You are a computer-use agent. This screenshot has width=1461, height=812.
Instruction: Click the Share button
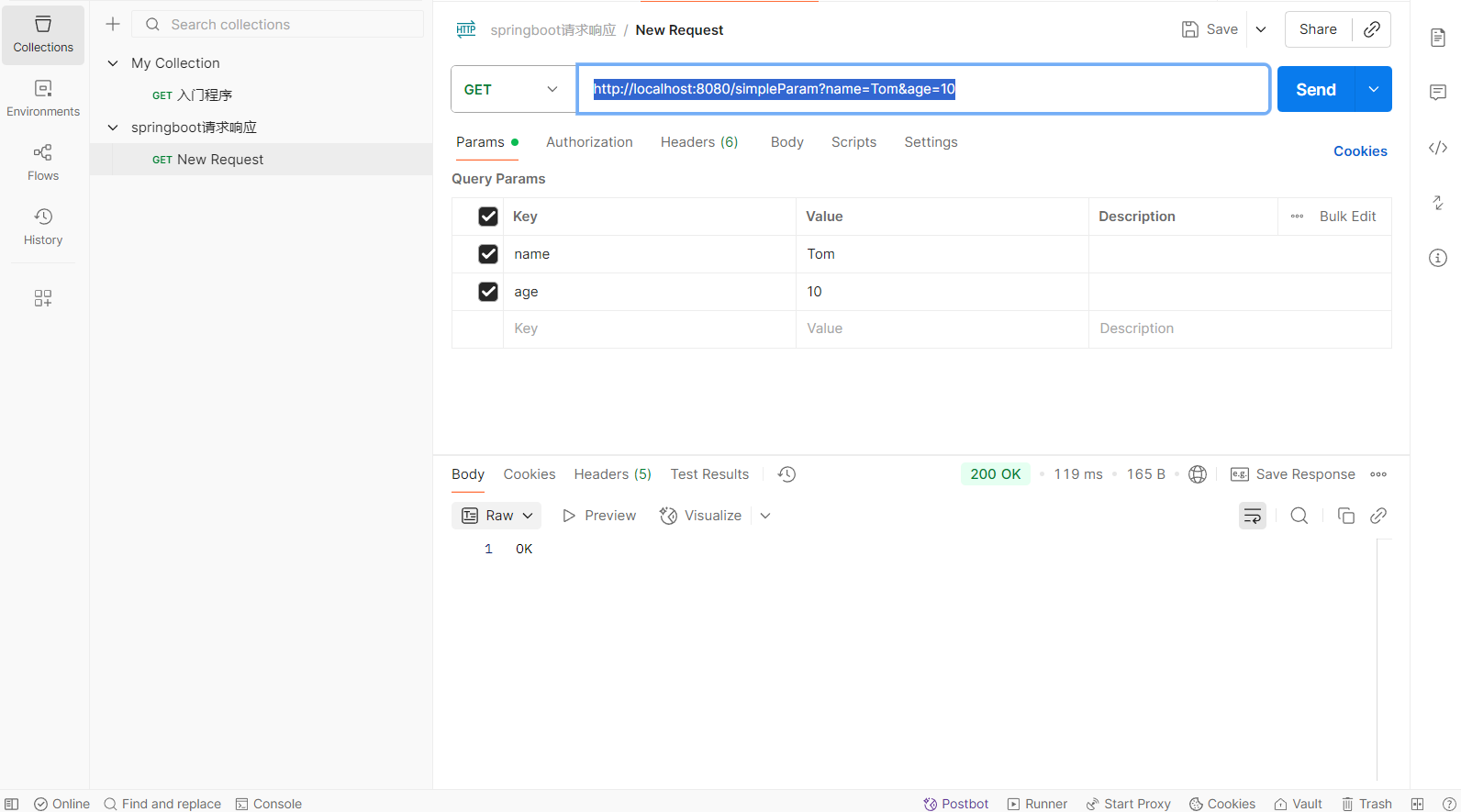tap(1318, 29)
